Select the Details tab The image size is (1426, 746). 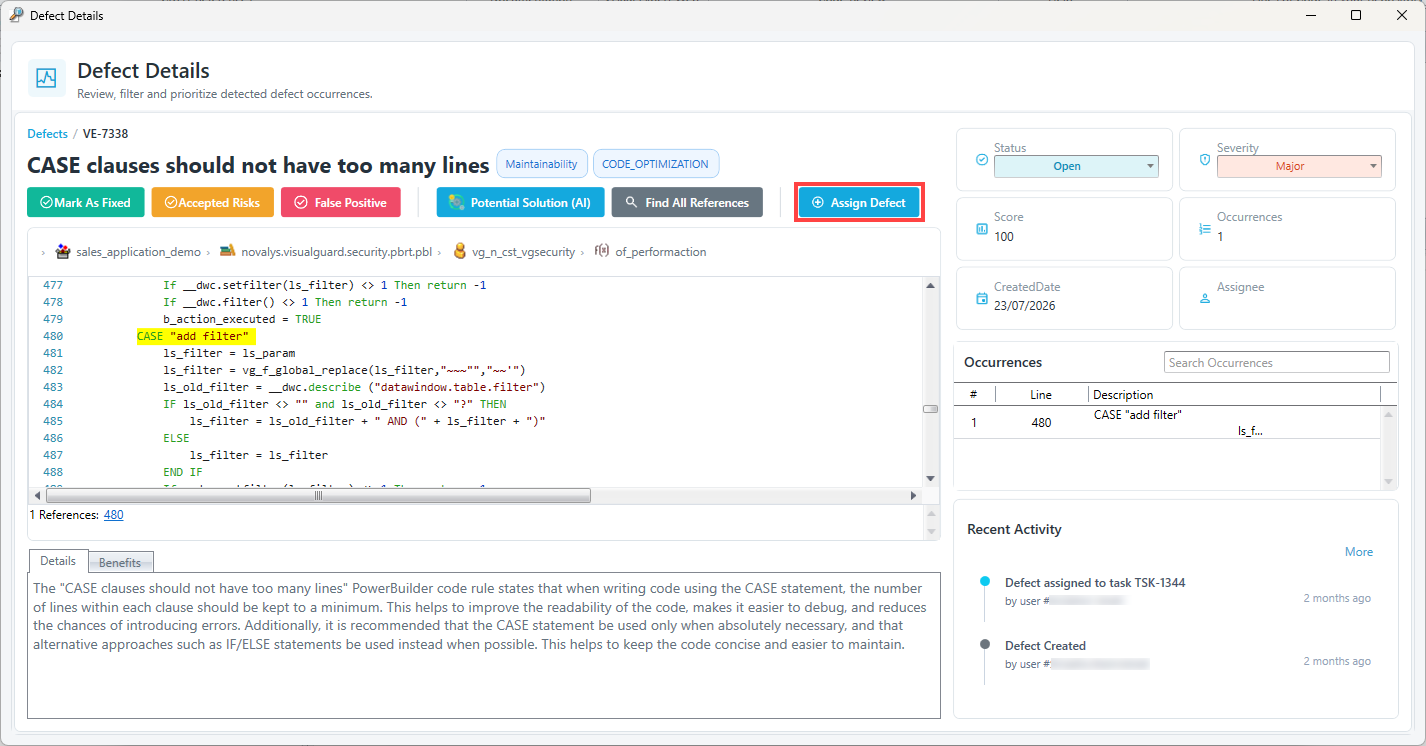[58, 561]
